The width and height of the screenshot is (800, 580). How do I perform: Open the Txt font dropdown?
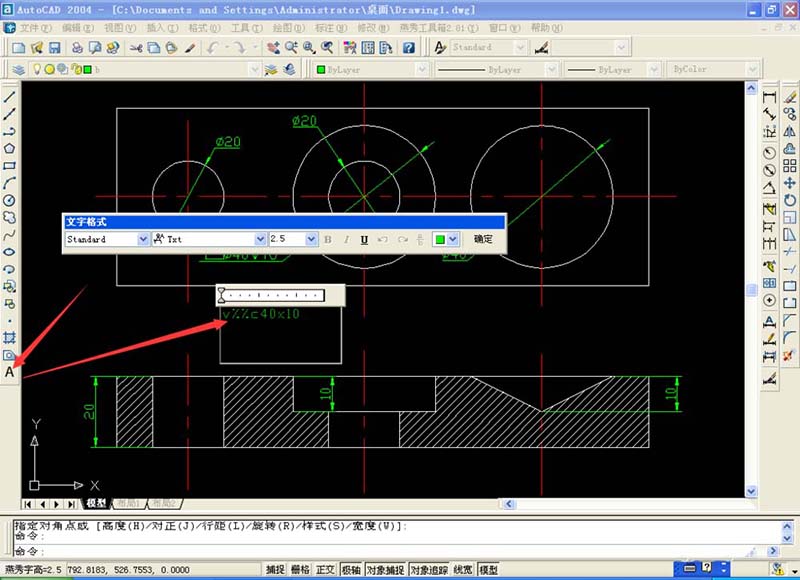259,240
